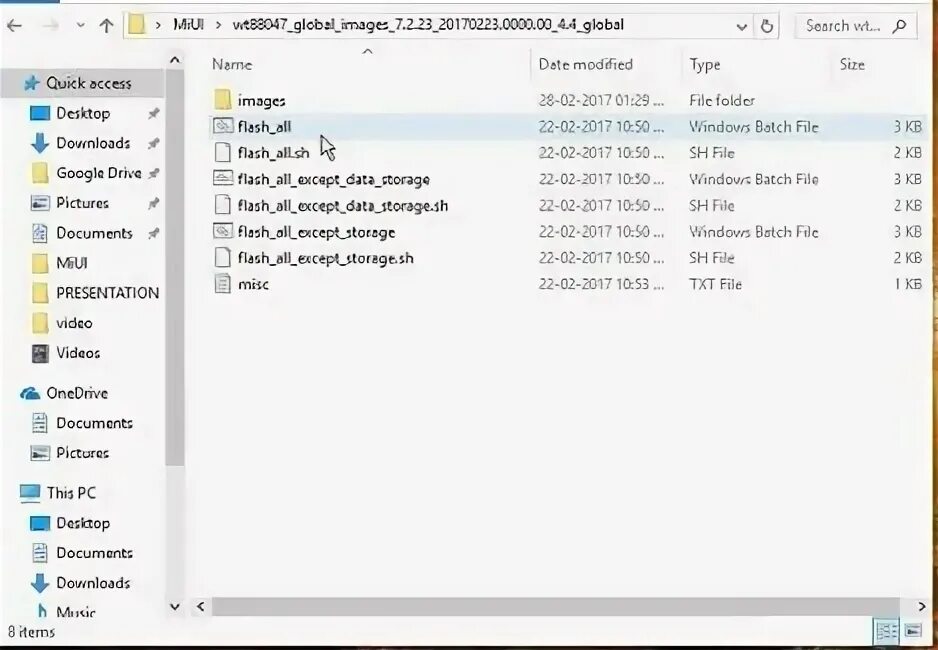Select the flash_all batch file icon
This screenshot has height=650, width=938.
[x=223, y=126]
